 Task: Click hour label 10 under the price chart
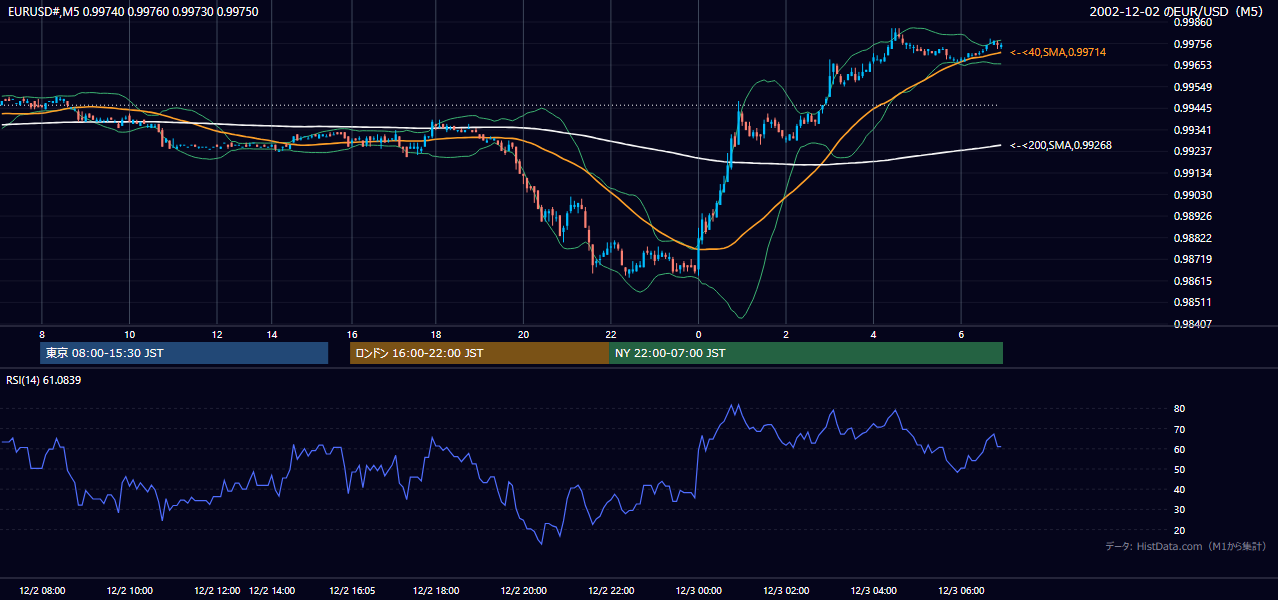[130, 334]
